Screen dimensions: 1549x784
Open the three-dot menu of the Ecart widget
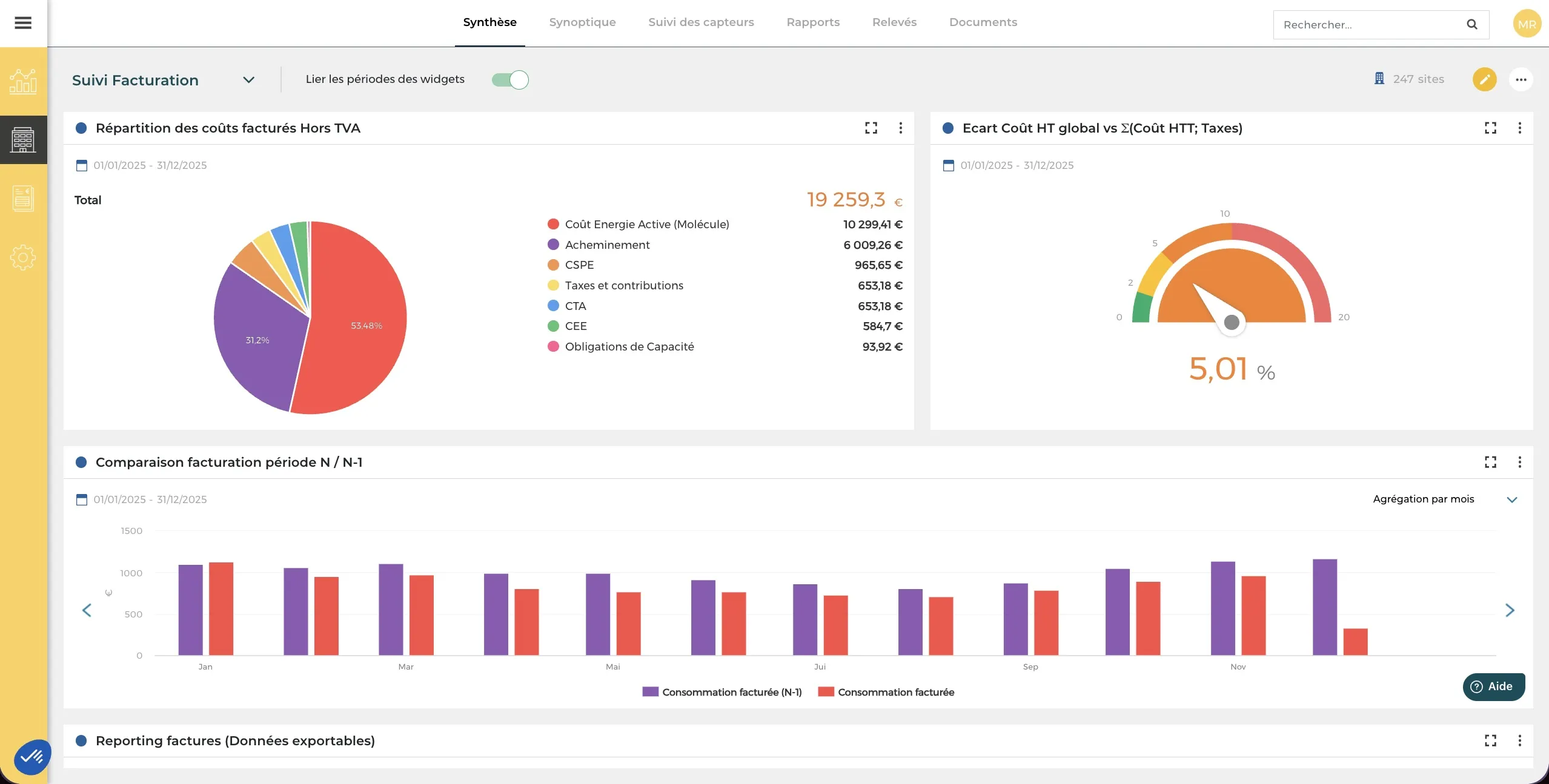1519,128
